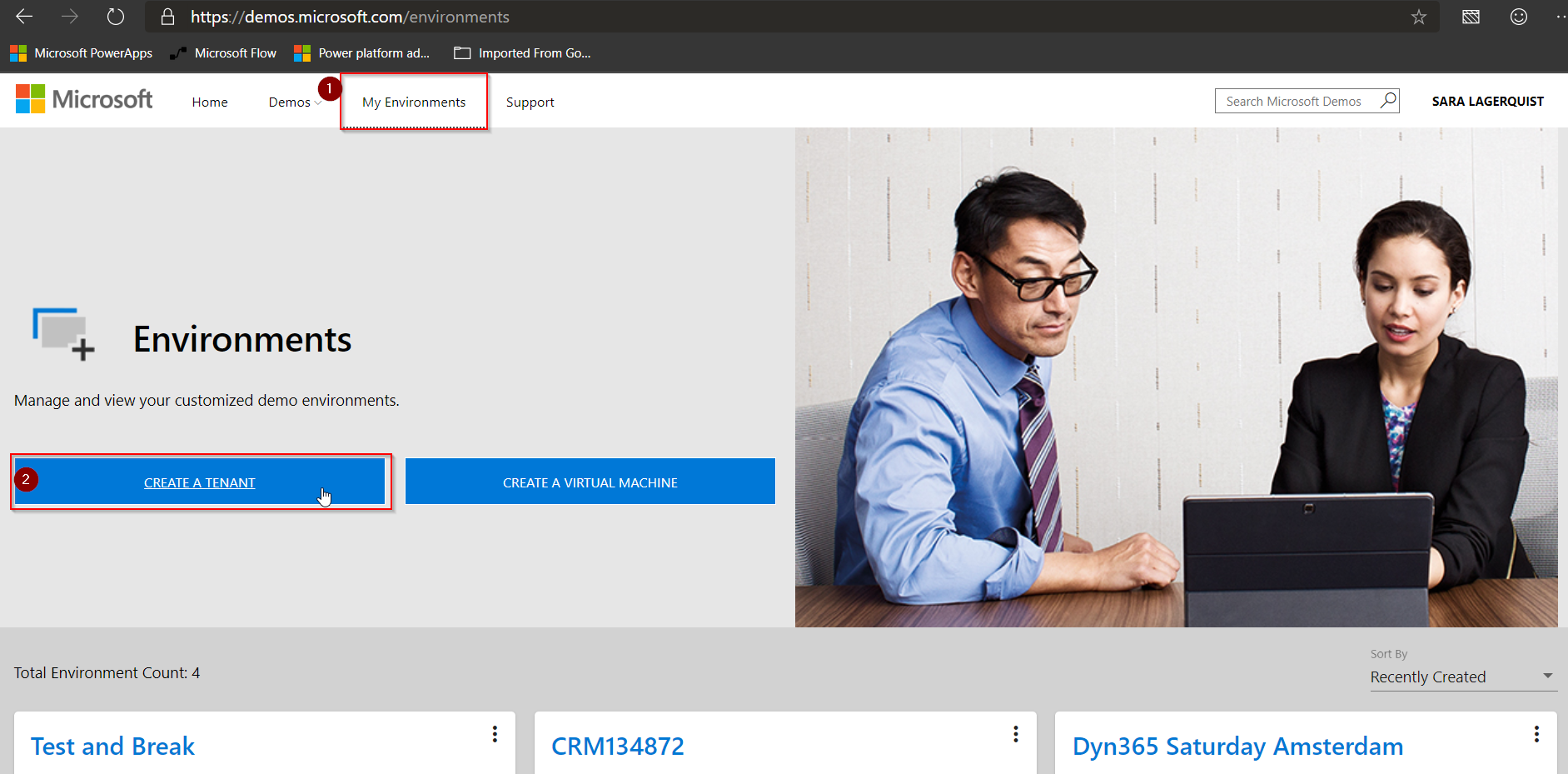
Task: Open Microsoft Flow bookmark
Action: pos(223,53)
